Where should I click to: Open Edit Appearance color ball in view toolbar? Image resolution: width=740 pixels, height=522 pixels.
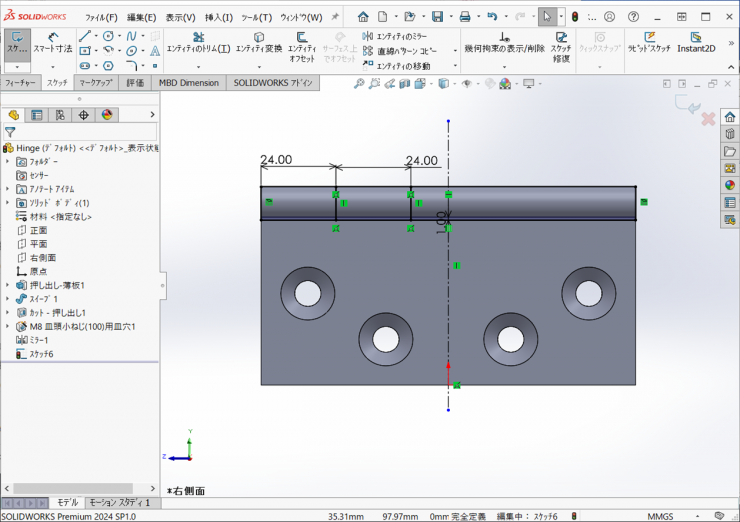click(503, 84)
